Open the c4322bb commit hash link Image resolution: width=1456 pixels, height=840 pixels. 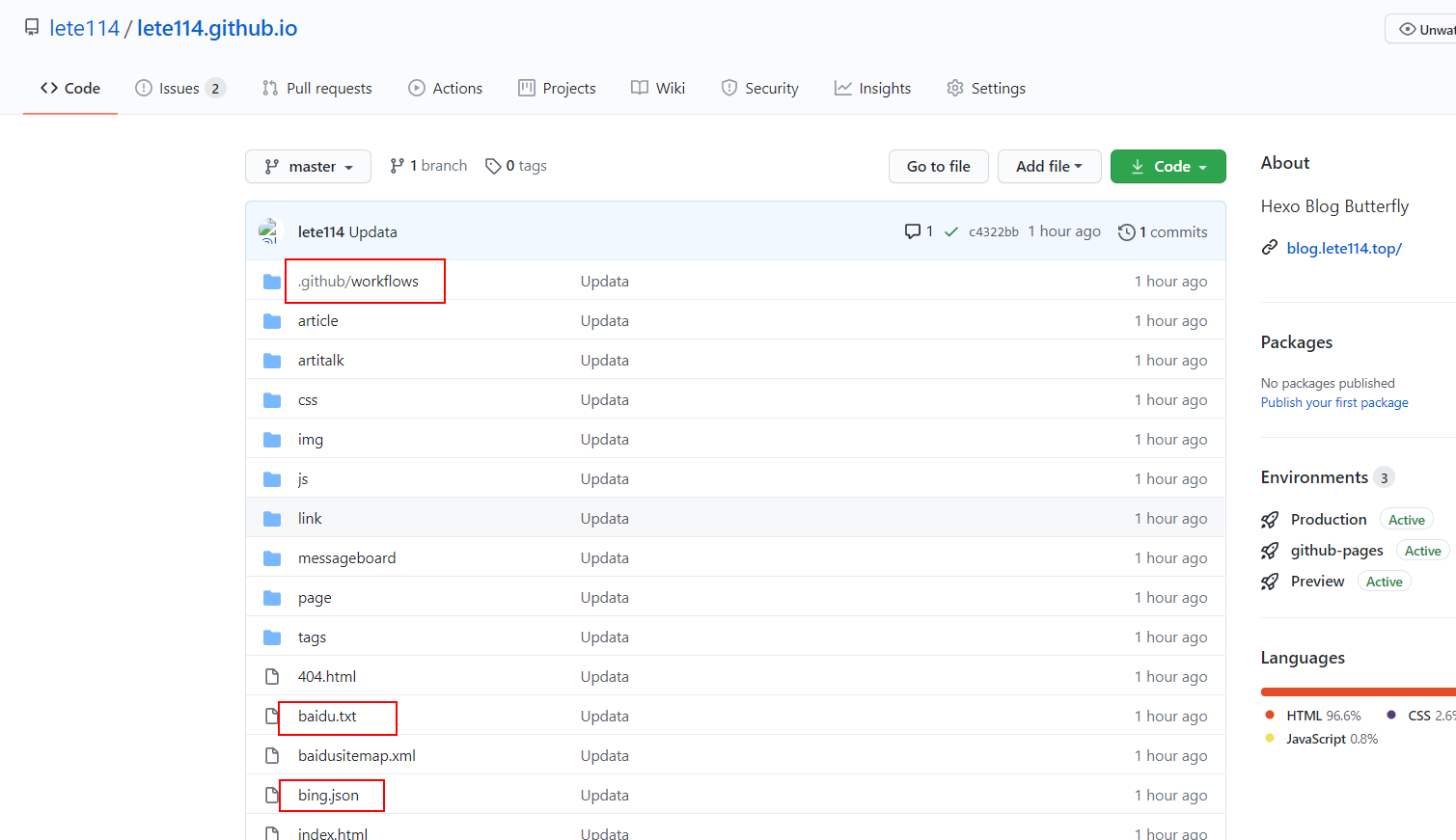click(993, 232)
